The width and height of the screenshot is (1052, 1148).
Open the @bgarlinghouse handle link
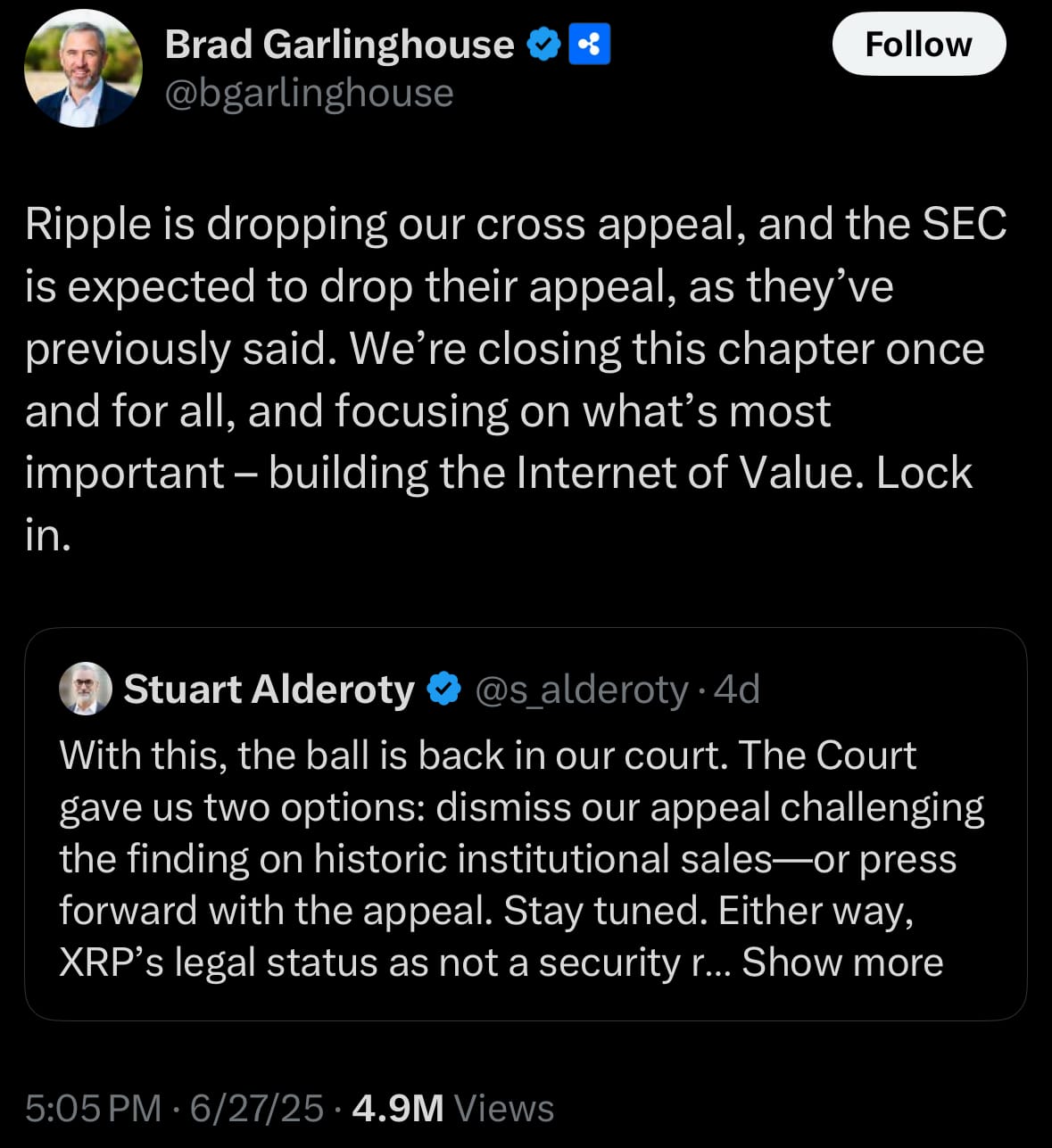pyautogui.click(x=309, y=94)
